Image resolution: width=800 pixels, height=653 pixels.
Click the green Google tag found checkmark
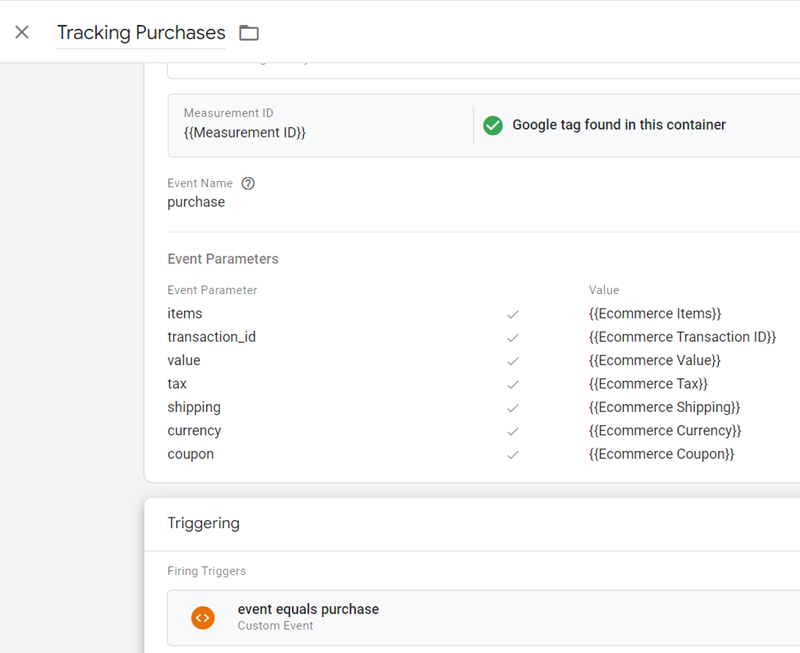(492, 125)
